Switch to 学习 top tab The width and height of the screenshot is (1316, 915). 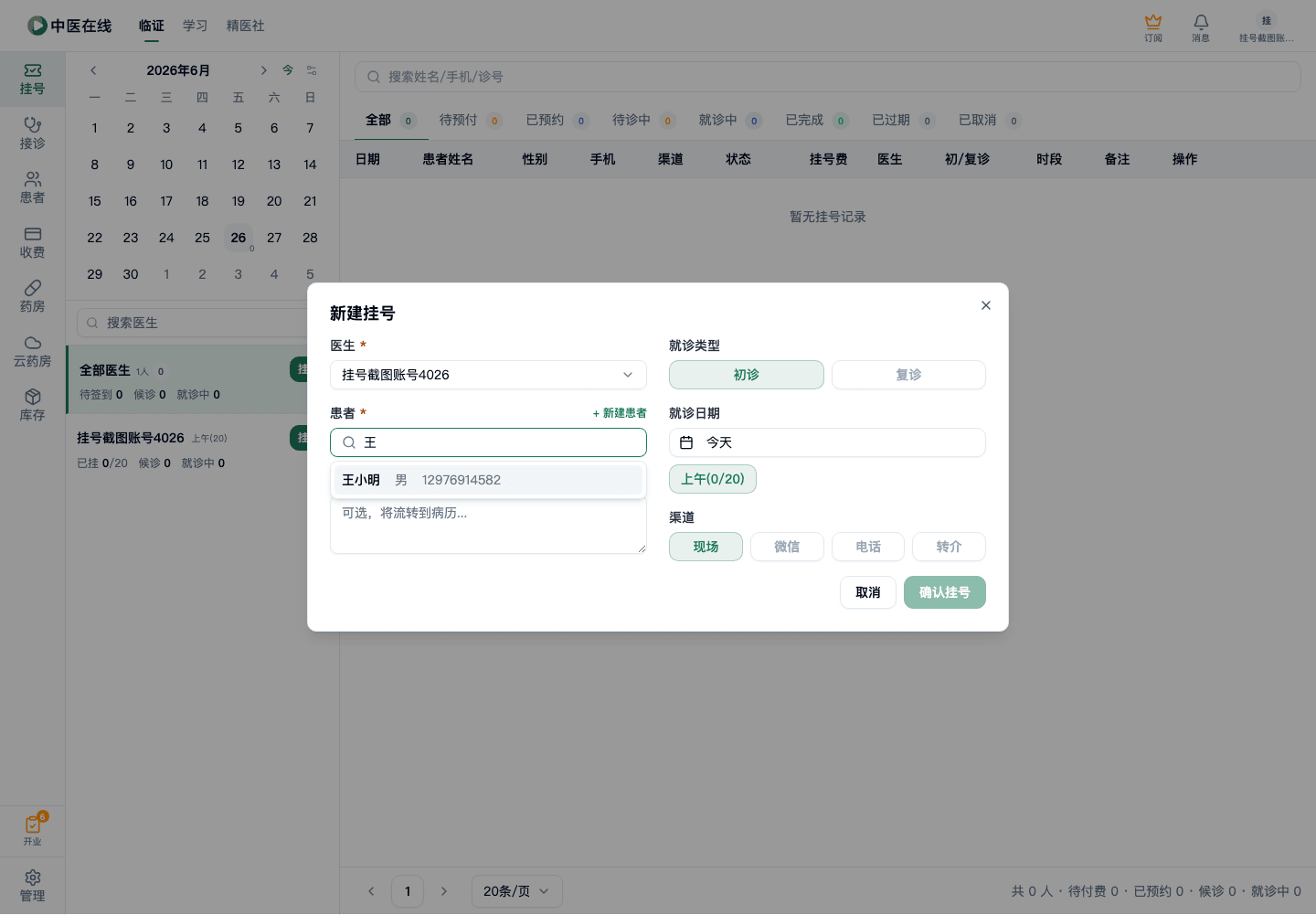pyautogui.click(x=195, y=26)
